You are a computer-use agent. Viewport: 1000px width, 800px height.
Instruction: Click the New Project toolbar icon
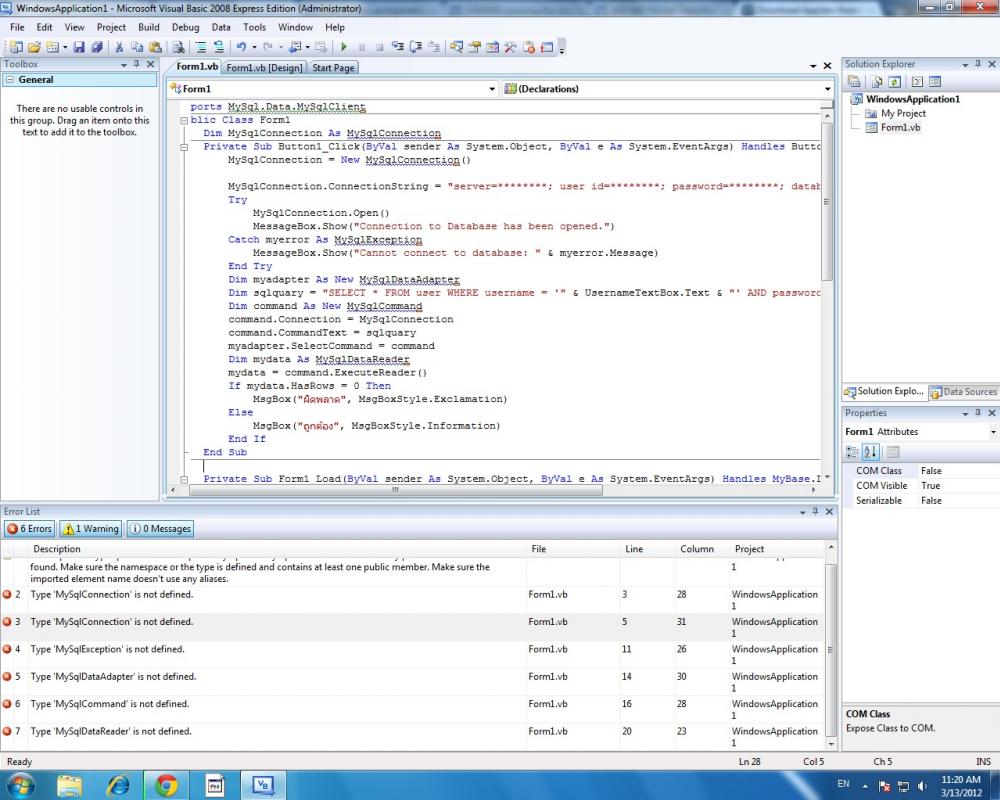click(16, 47)
